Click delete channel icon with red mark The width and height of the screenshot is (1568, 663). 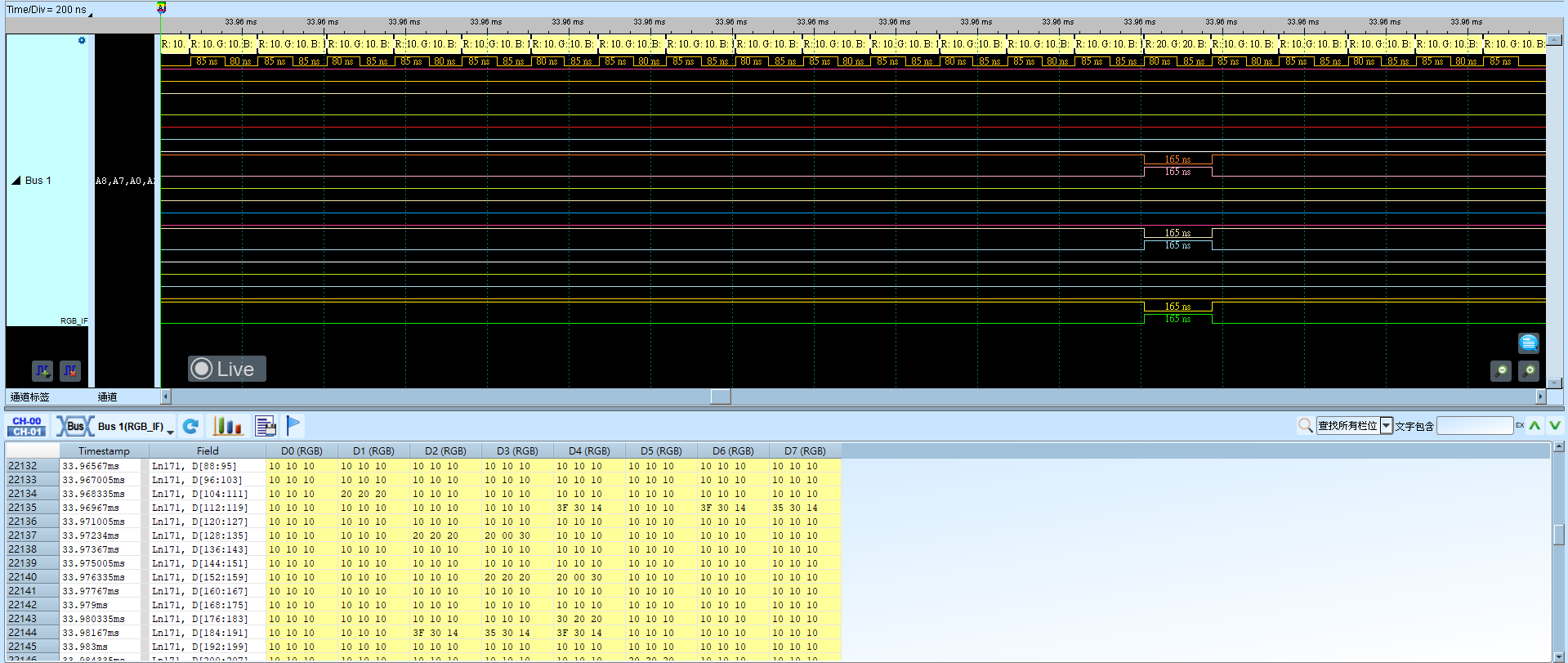[x=70, y=371]
